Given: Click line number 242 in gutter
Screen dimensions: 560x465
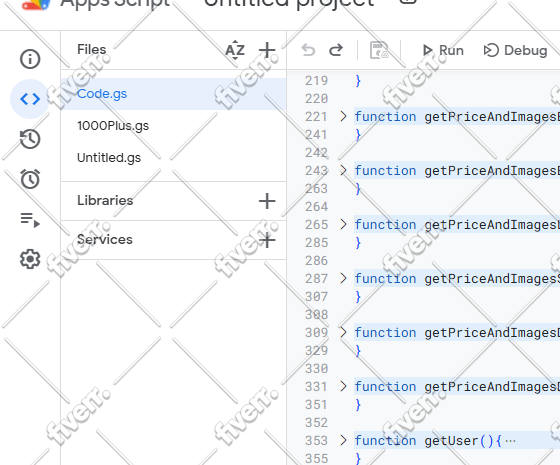Looking at the screenshot, I should pyautogui.click(x=316, y=153).
